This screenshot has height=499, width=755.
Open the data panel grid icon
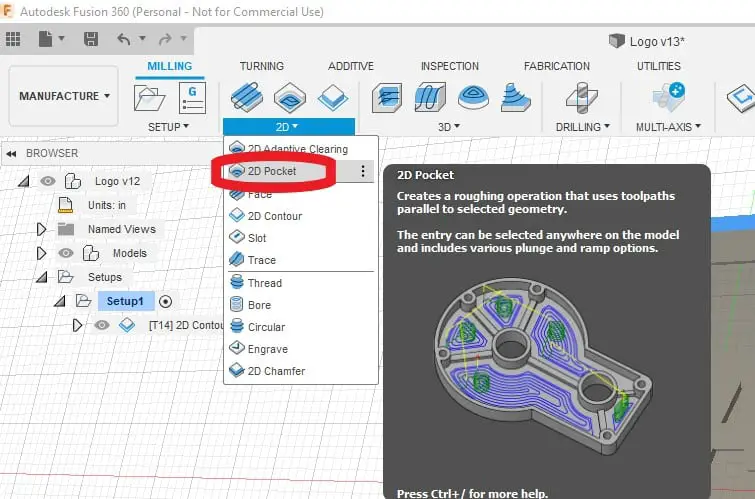point(13,39)
